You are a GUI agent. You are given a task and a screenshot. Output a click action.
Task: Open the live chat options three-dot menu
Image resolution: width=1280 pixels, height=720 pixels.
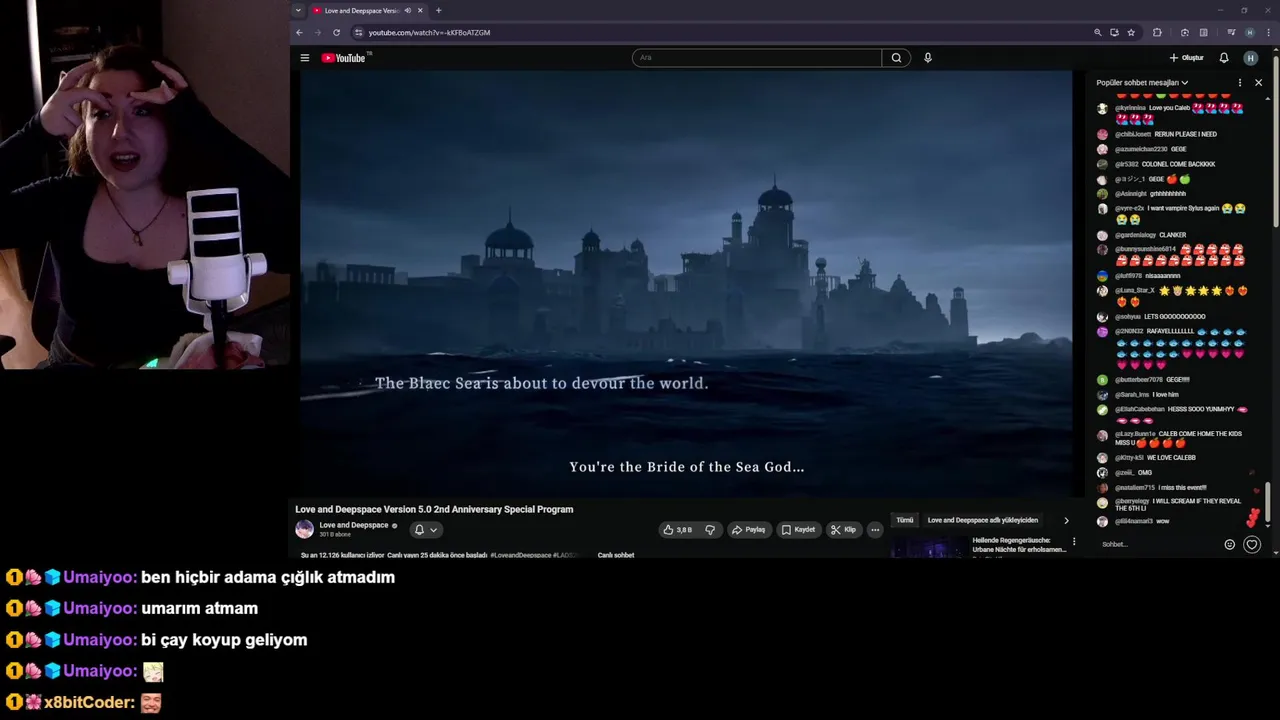1240,83
